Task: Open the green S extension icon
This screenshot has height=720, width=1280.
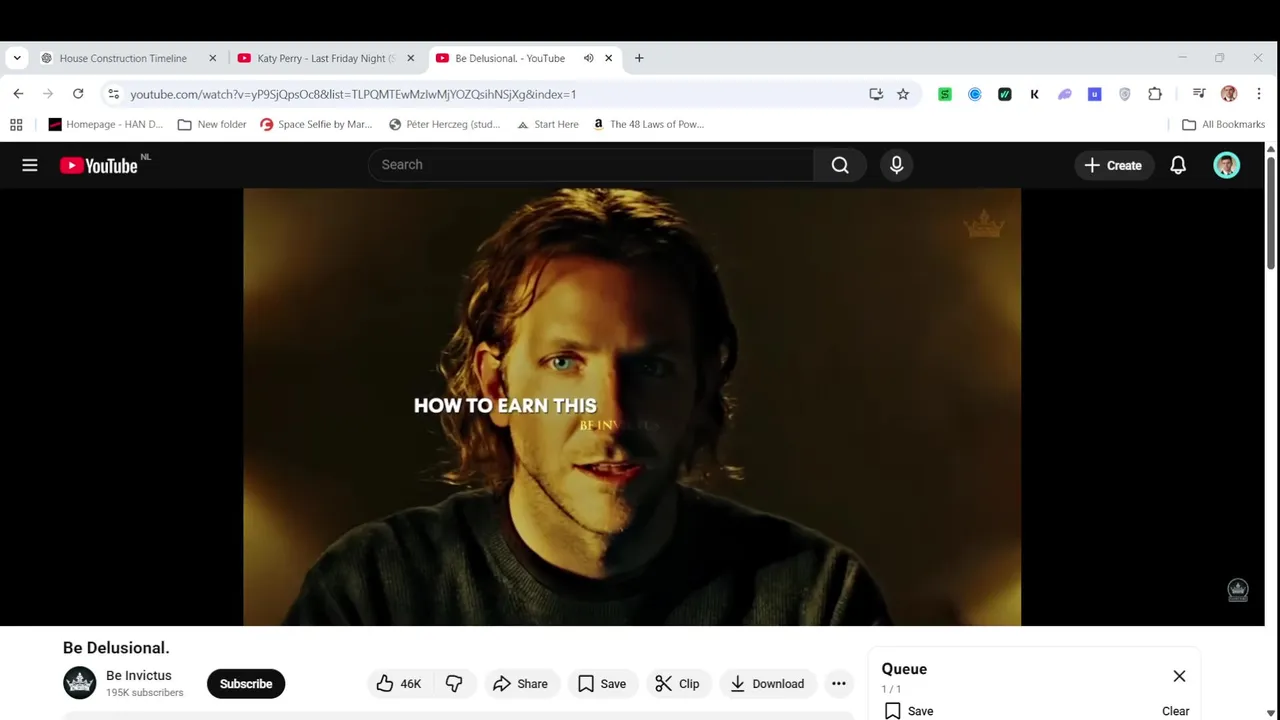Action: tap(945, 94)
